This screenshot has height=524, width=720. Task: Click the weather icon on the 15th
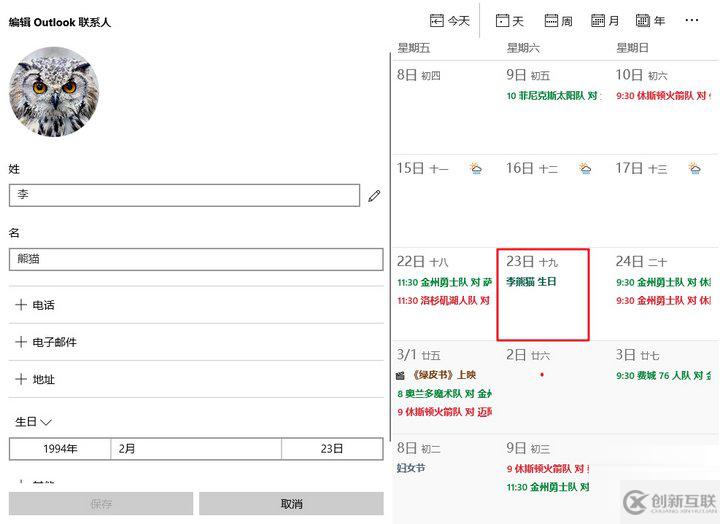(476, 169)
